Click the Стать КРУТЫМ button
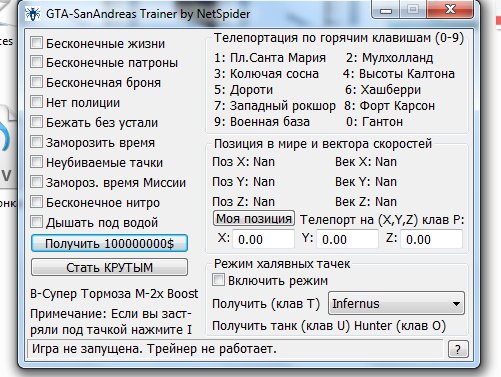This screenshot has width=501, height=377. click(109, 267)
